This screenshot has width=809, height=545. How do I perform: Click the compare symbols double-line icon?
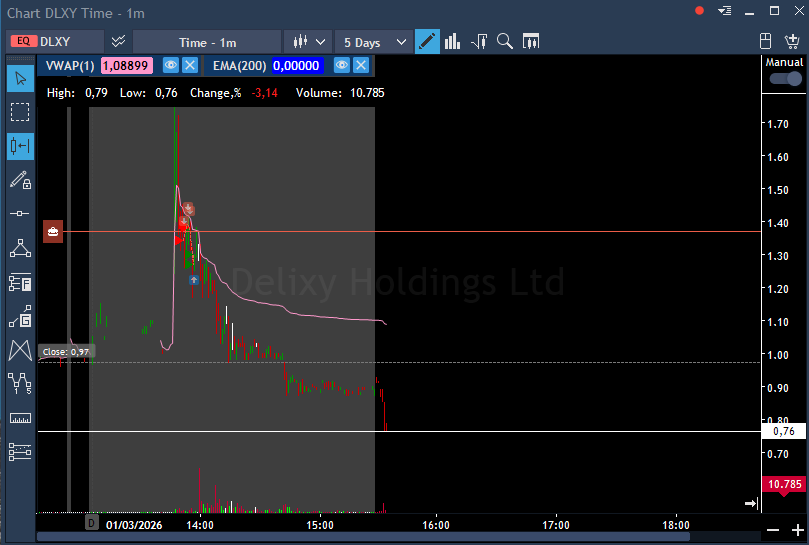(118, 41)
